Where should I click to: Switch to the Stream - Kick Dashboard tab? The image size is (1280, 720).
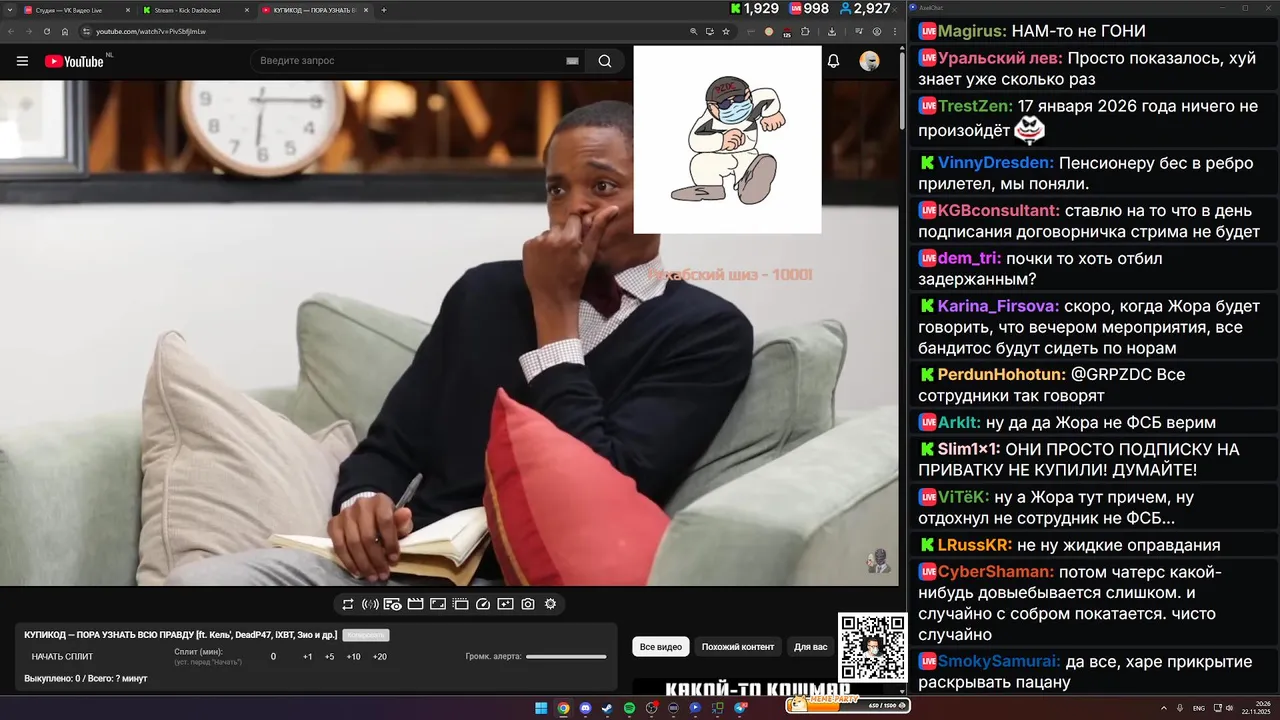pyautogui.click(x=195, y=10)
